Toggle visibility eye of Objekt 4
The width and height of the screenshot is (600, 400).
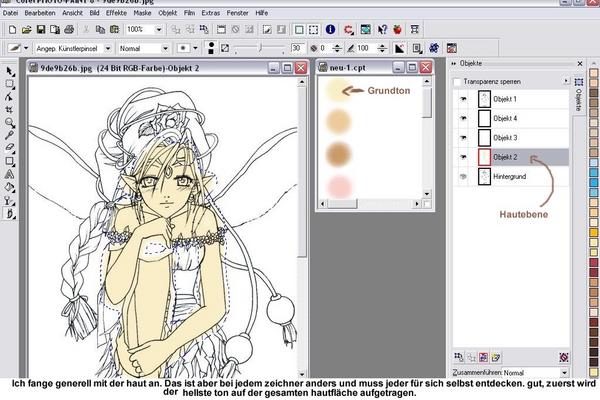pyautogui.click(x=463, y=118)
